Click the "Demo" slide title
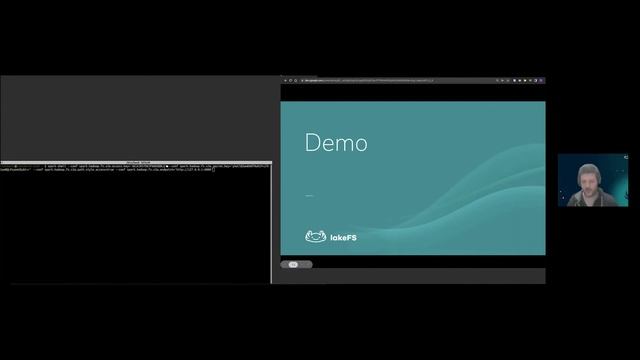640x360 pixels. (336, 142)
